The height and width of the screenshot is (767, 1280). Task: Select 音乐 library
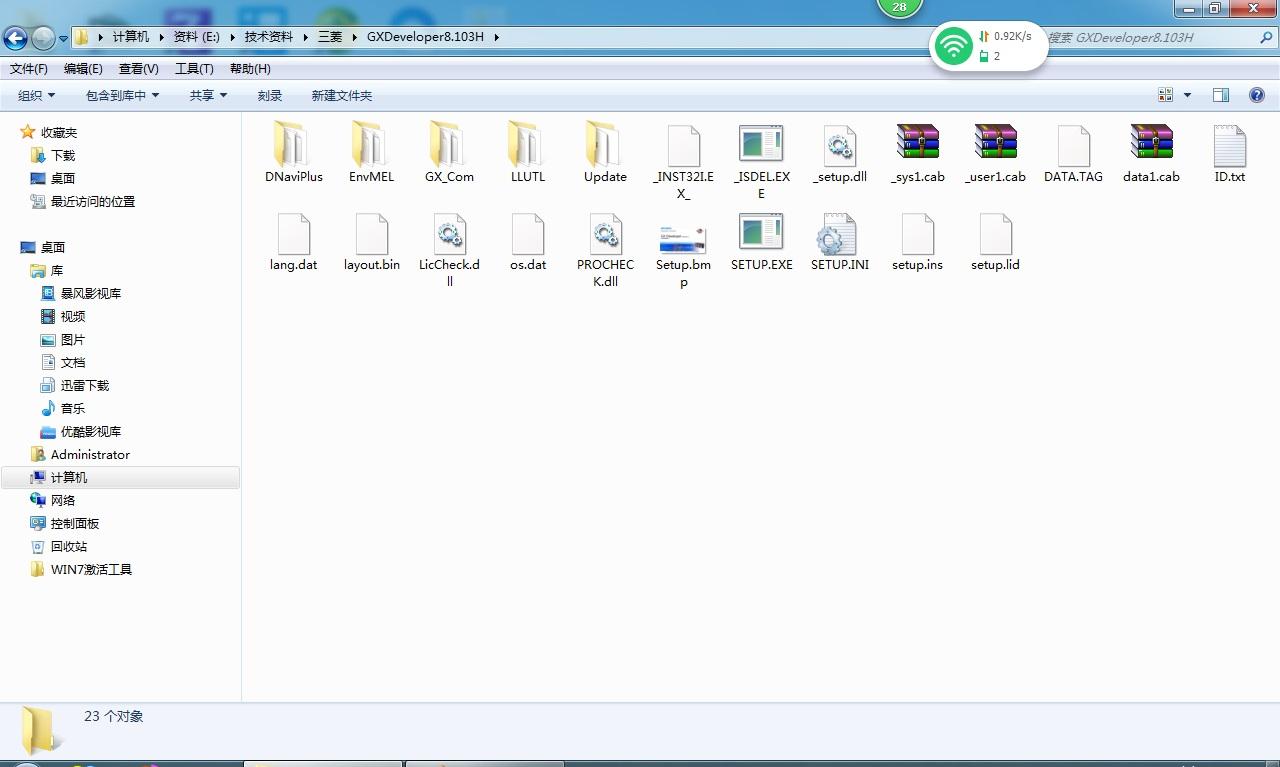point(73,408)
